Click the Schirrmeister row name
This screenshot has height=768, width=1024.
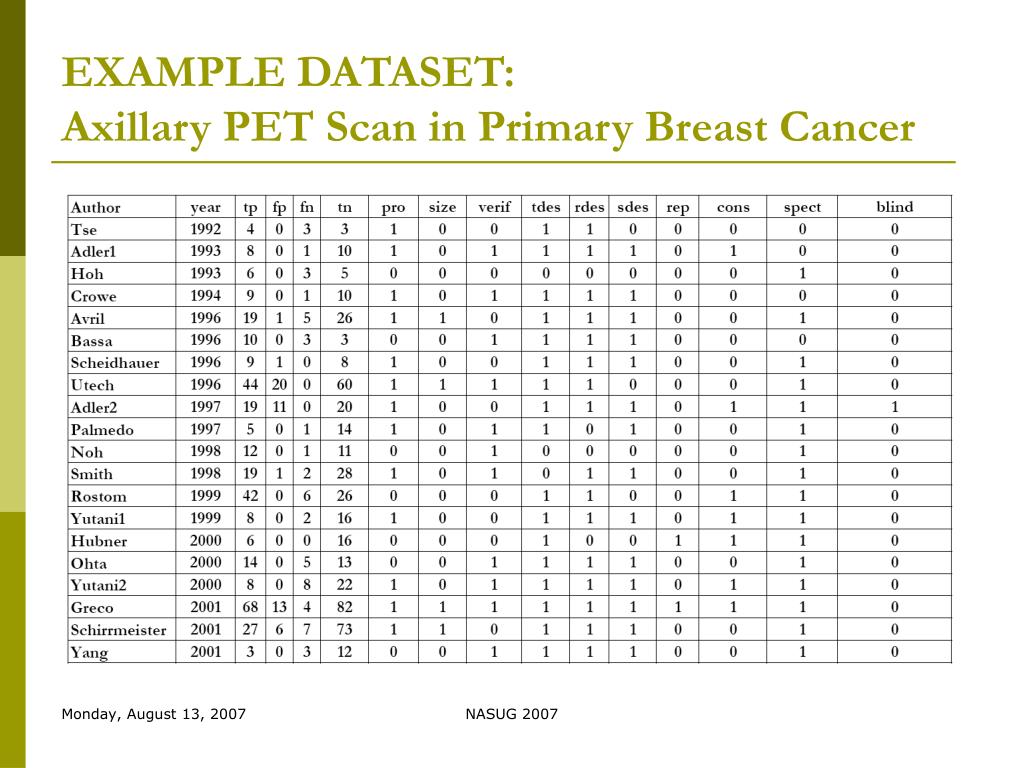118,630
